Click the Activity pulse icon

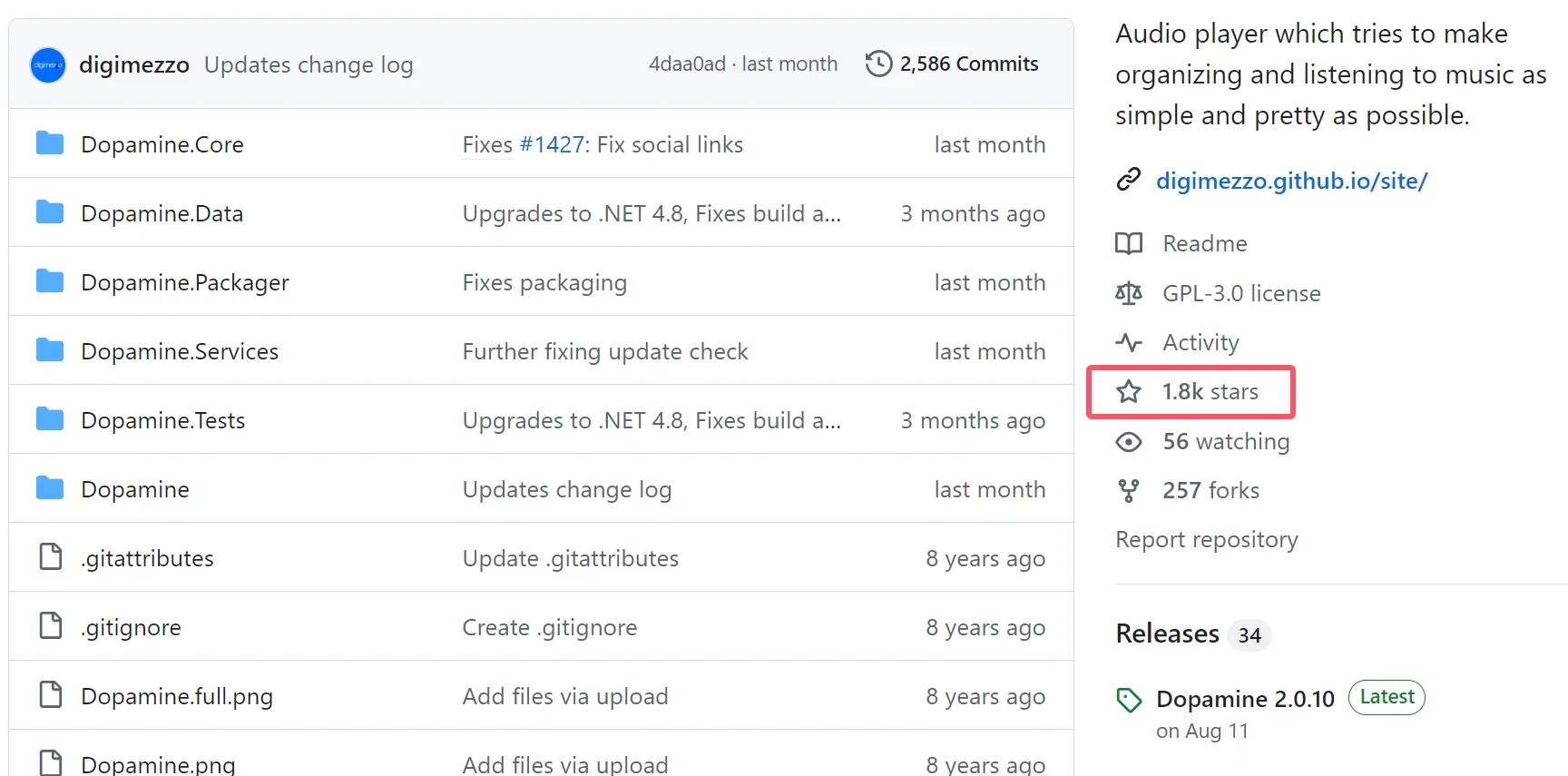tap(1129, 343)
